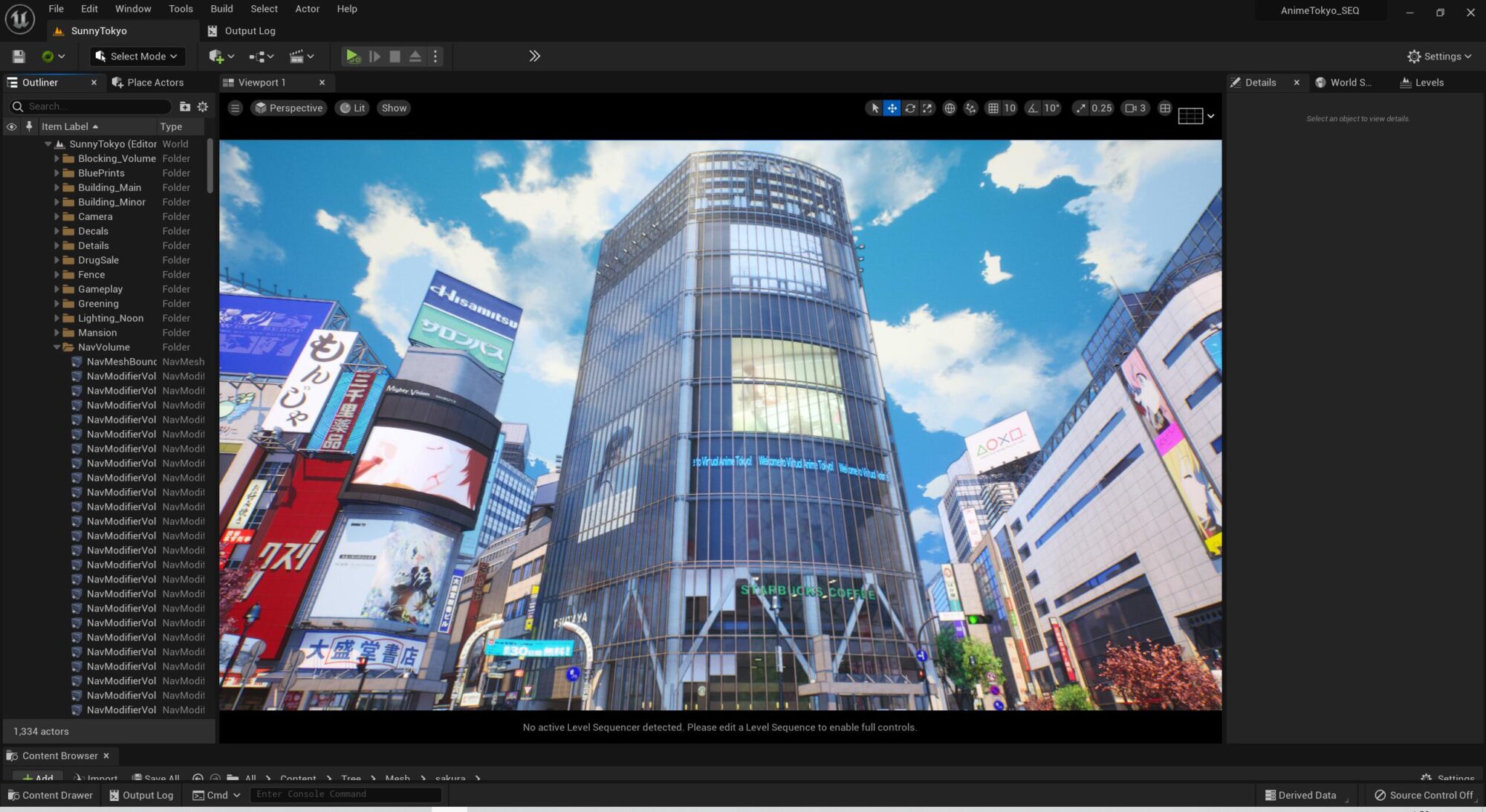Image resolution: width=1486 pixels, height=812 pixels.
Task: Open the Select Mode dropdown
Action: click(x=137, y=56)
